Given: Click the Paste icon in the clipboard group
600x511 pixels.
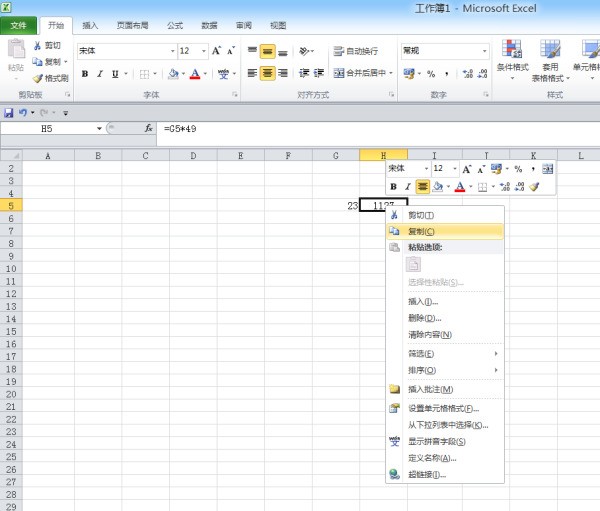Looking at the screenshot, I should tap(16, 49).
